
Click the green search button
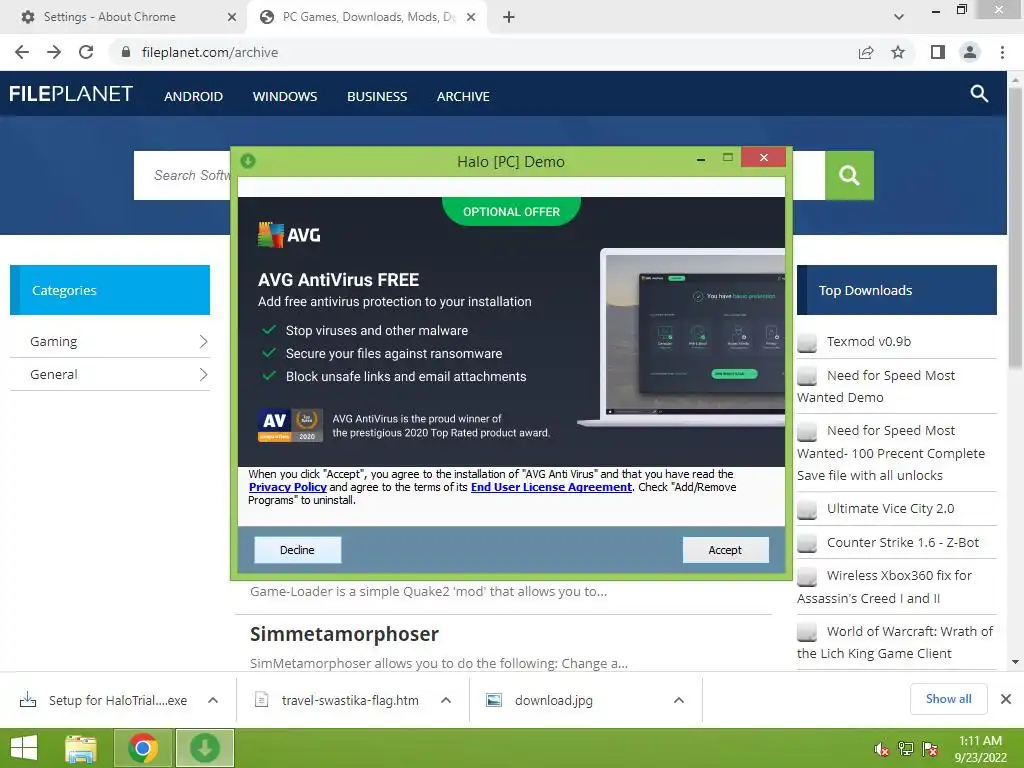[x=849, y=175]
